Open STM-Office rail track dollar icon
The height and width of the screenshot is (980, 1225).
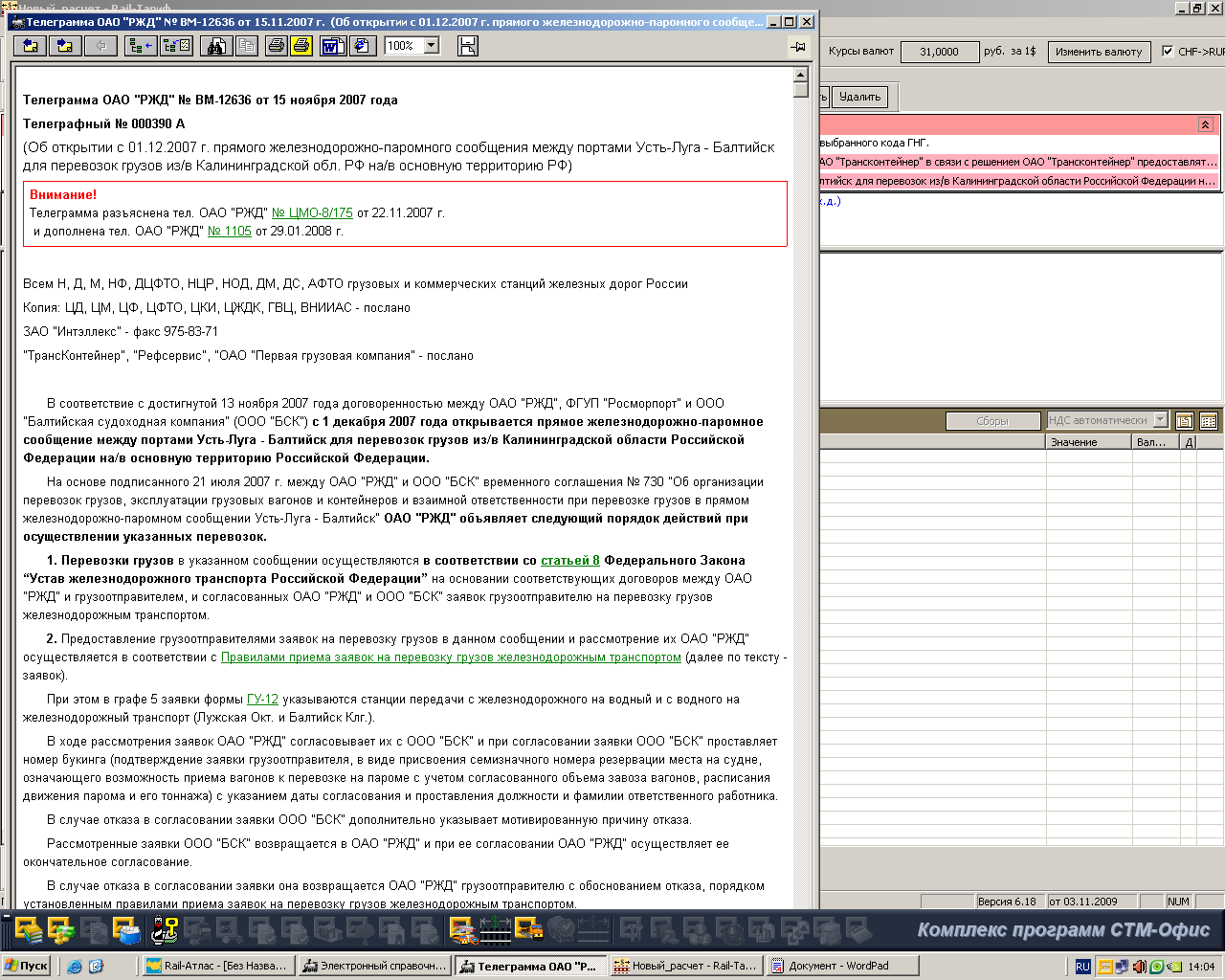[496, 928]
